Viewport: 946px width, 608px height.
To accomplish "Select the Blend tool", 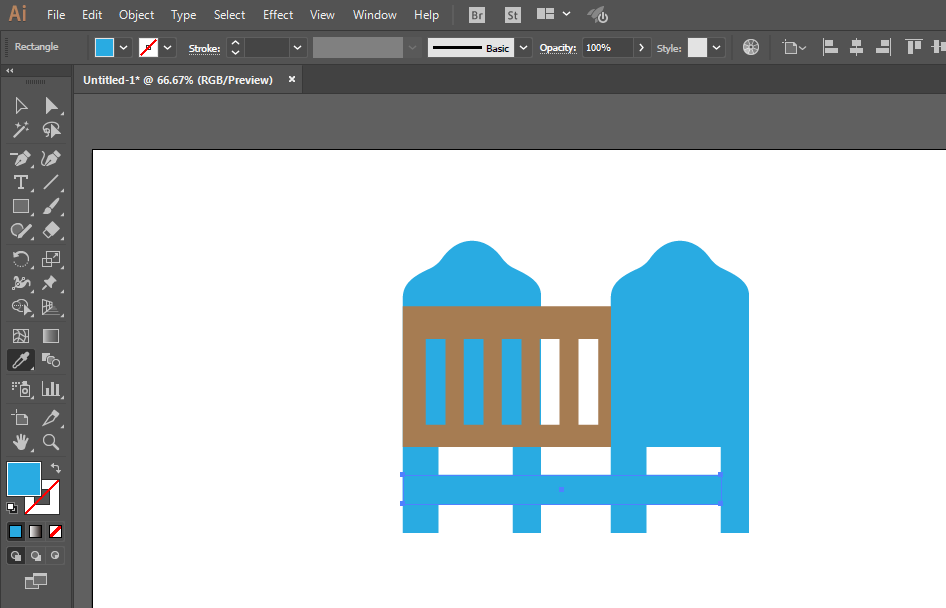I will tap(51, 360).
